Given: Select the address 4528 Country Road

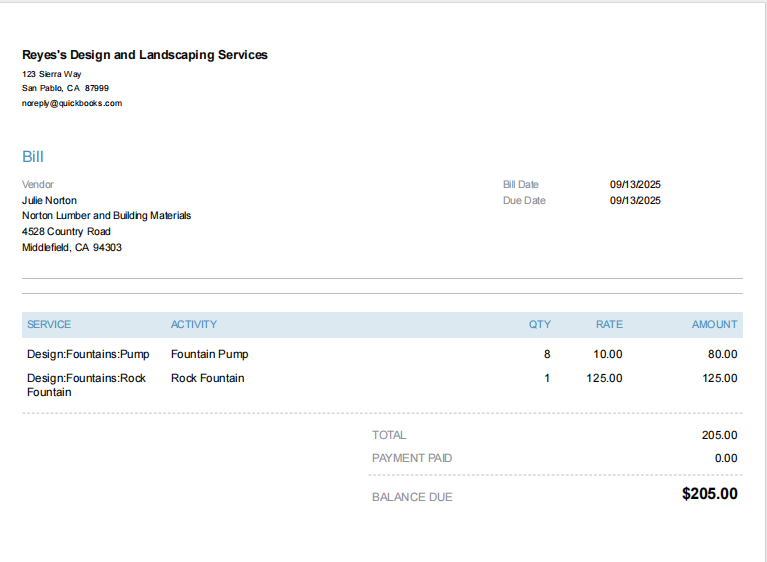Looking at the screenshot, I should [66, 231].
